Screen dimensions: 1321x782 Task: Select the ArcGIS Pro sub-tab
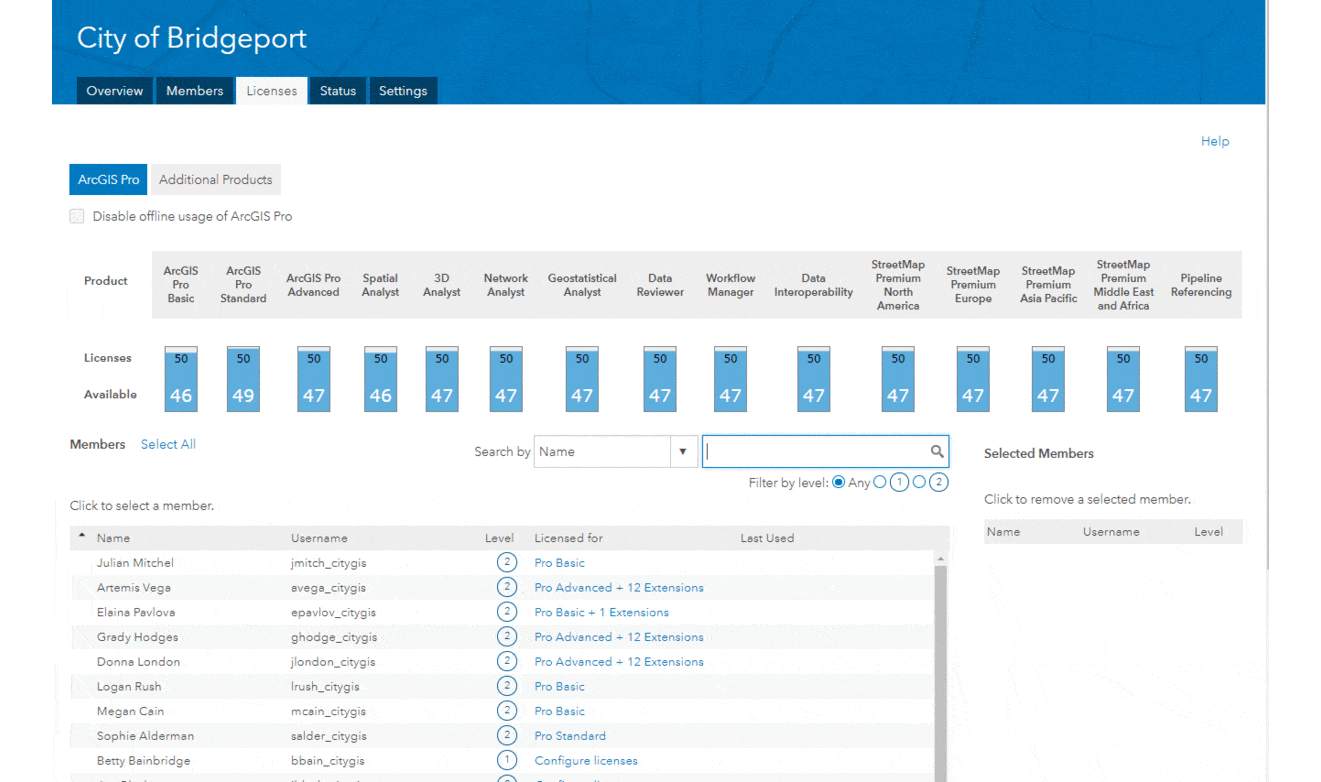109,180
